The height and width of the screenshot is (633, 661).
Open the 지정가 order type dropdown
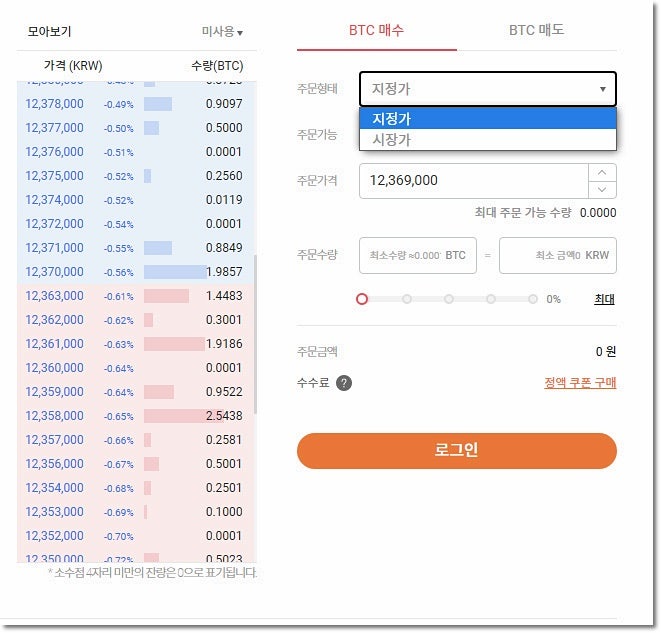click(488, 89)
